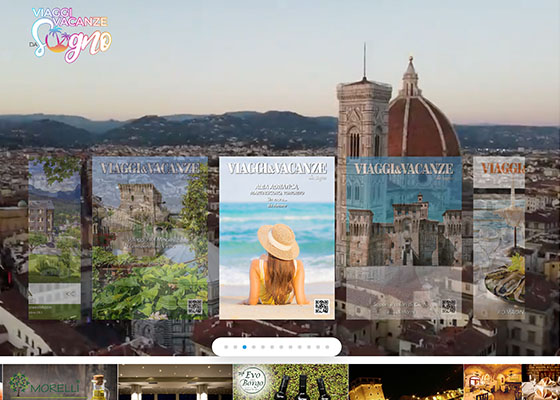
Task: Go to the ninth carousel pagination dot
Action: pos(300,347)
